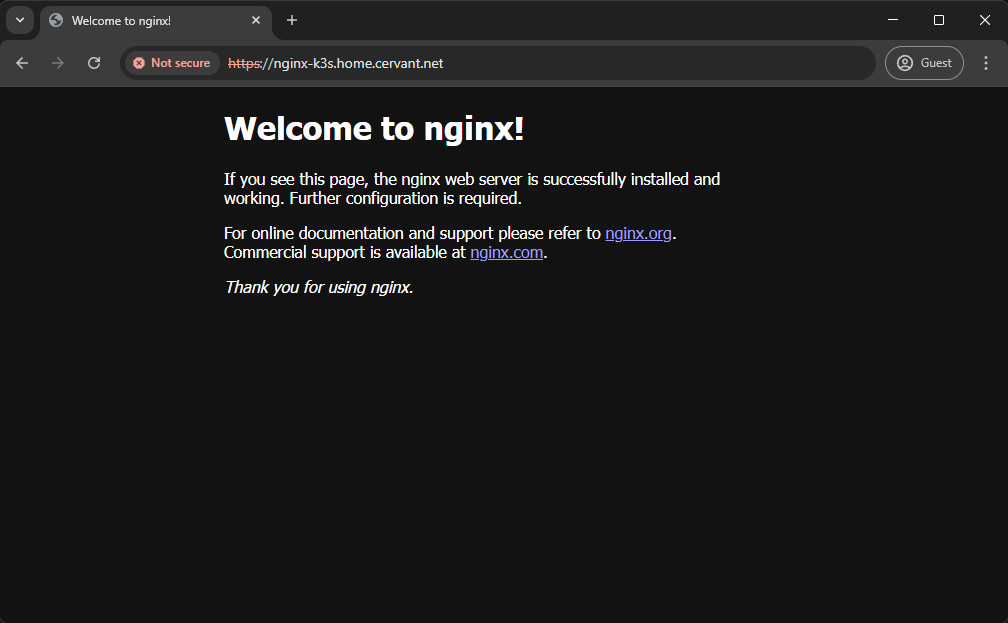Close the "Welcome to nginx!" tab
1008x623 pixels.
(x=256, y=20)
